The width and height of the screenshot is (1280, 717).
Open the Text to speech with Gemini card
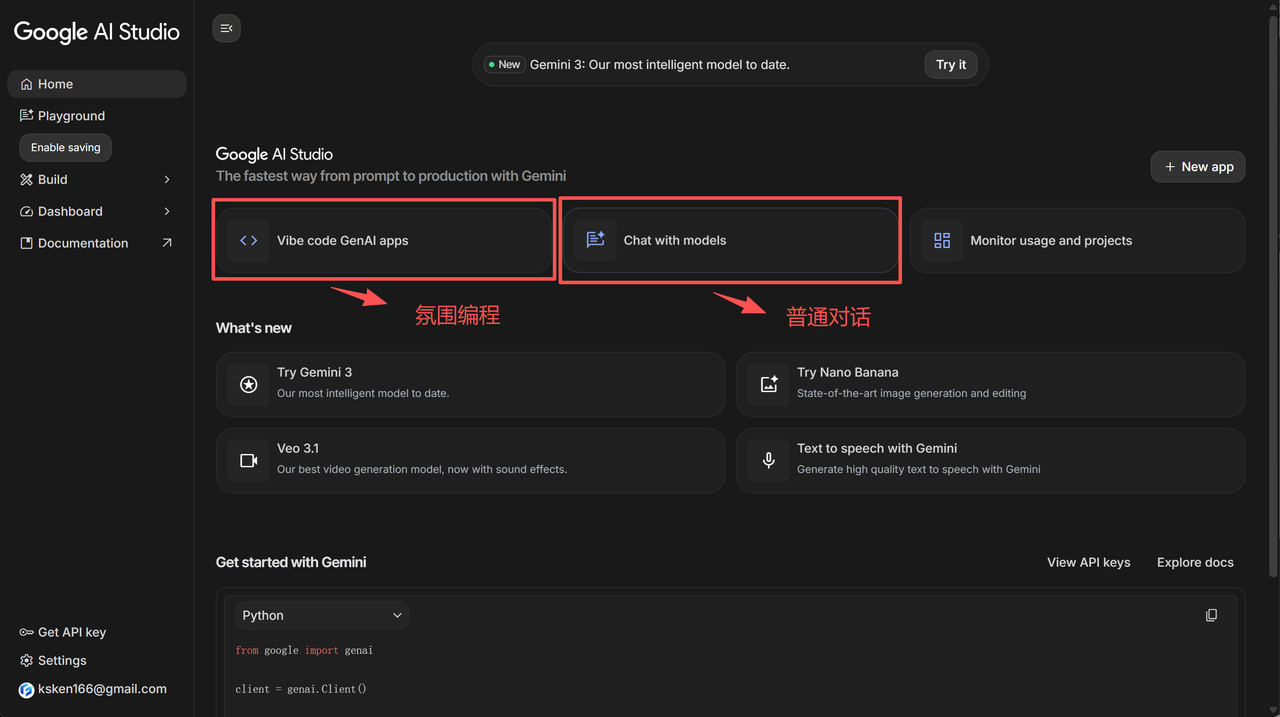[x=990, y=460]
